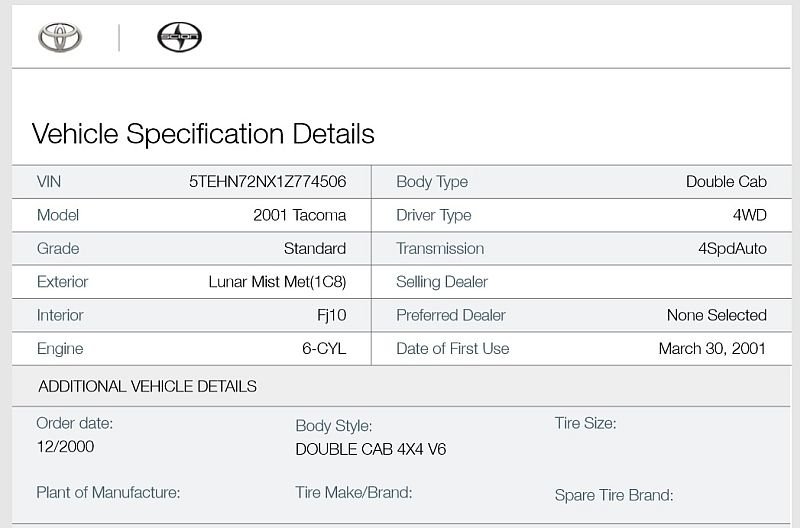Select the VIN number 5TEHN72NX1Z774506
Image resolution: width=800 pixels, height=528 pixels.
268,182
